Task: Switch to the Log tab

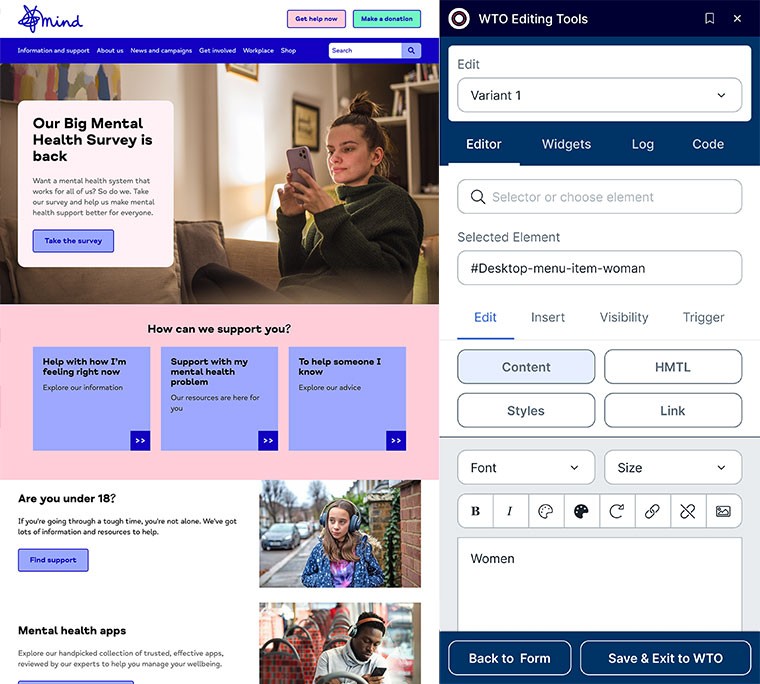Action: coord(643,144)
